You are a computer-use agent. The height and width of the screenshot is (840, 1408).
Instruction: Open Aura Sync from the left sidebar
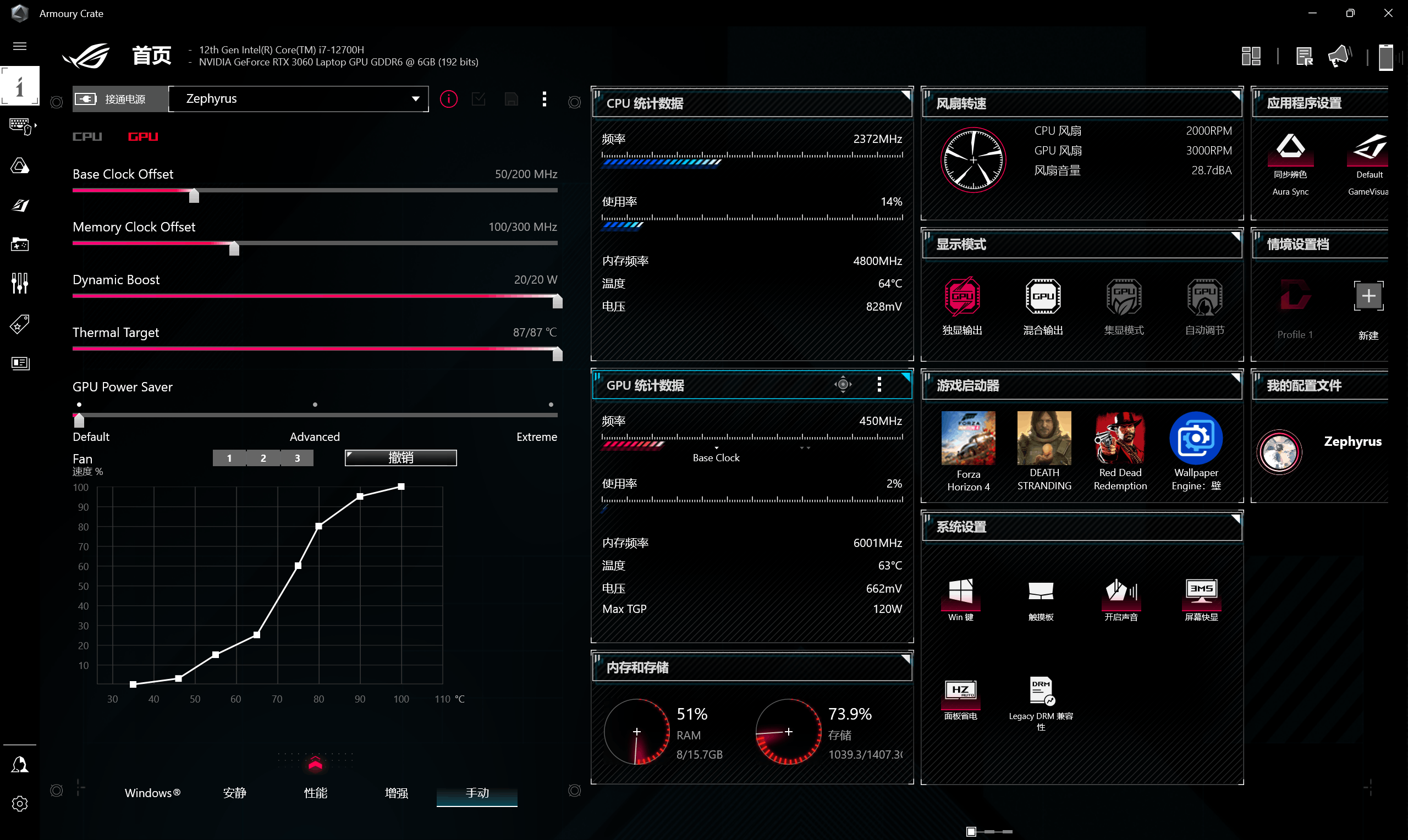coord(20,166)
